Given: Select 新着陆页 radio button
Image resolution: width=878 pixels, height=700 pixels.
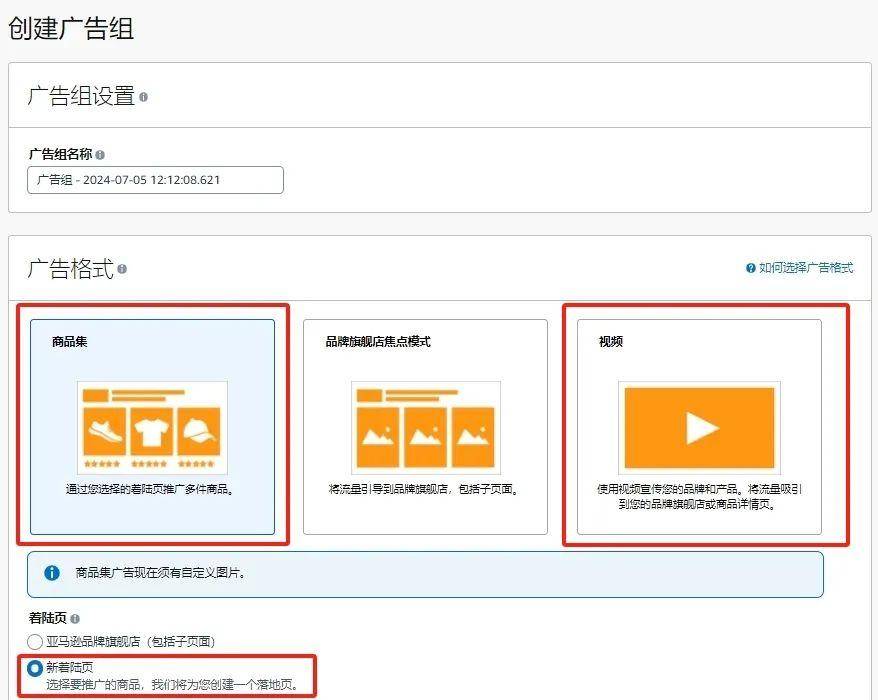Looking at the screenshot, I should pos(35,668).
